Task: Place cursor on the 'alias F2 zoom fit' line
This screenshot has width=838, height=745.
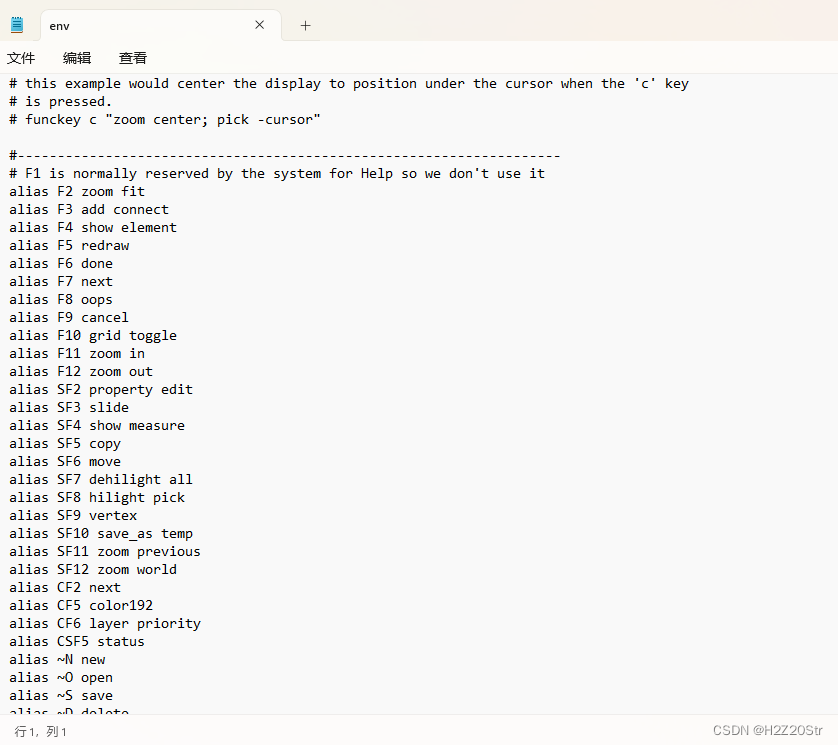Action: pyautogui.click(x=77, y=191)
